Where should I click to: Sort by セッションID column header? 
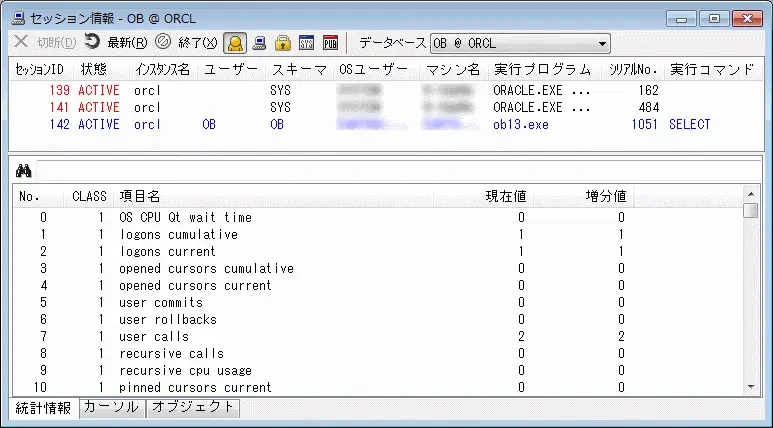click(39, 69)
